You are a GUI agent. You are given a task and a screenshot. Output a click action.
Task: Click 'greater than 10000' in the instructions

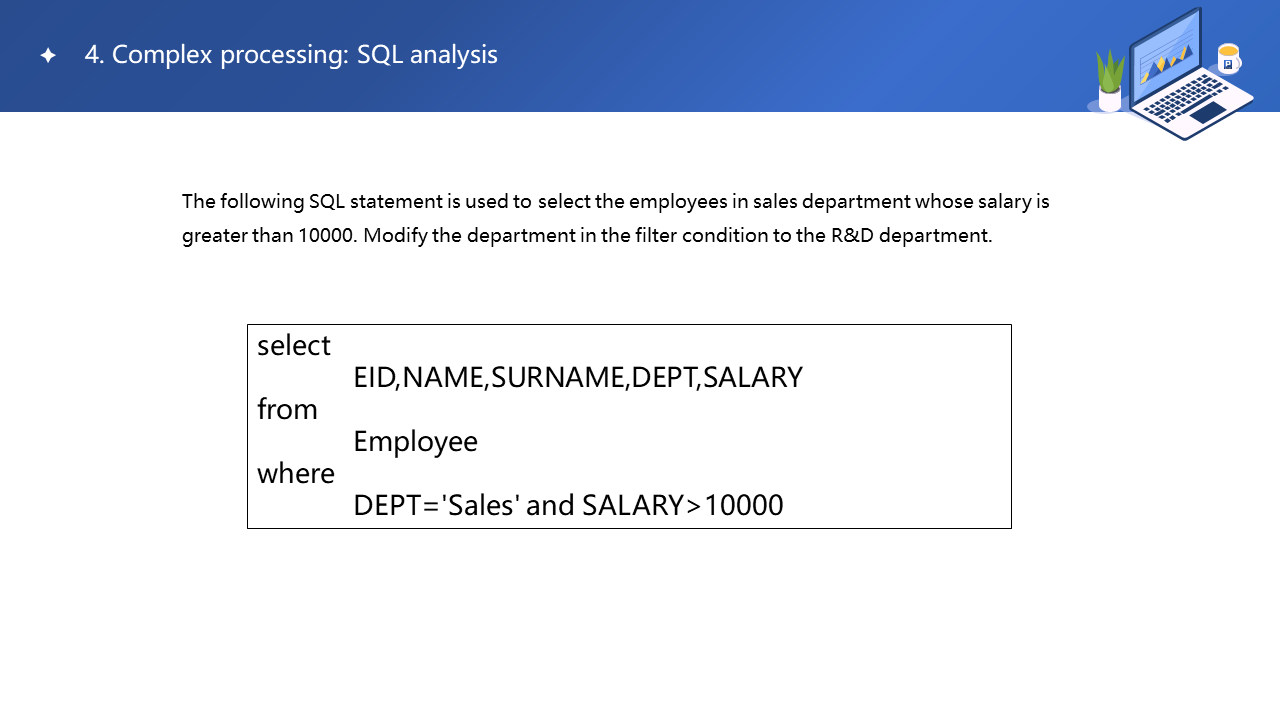click(x=267, y=237)
